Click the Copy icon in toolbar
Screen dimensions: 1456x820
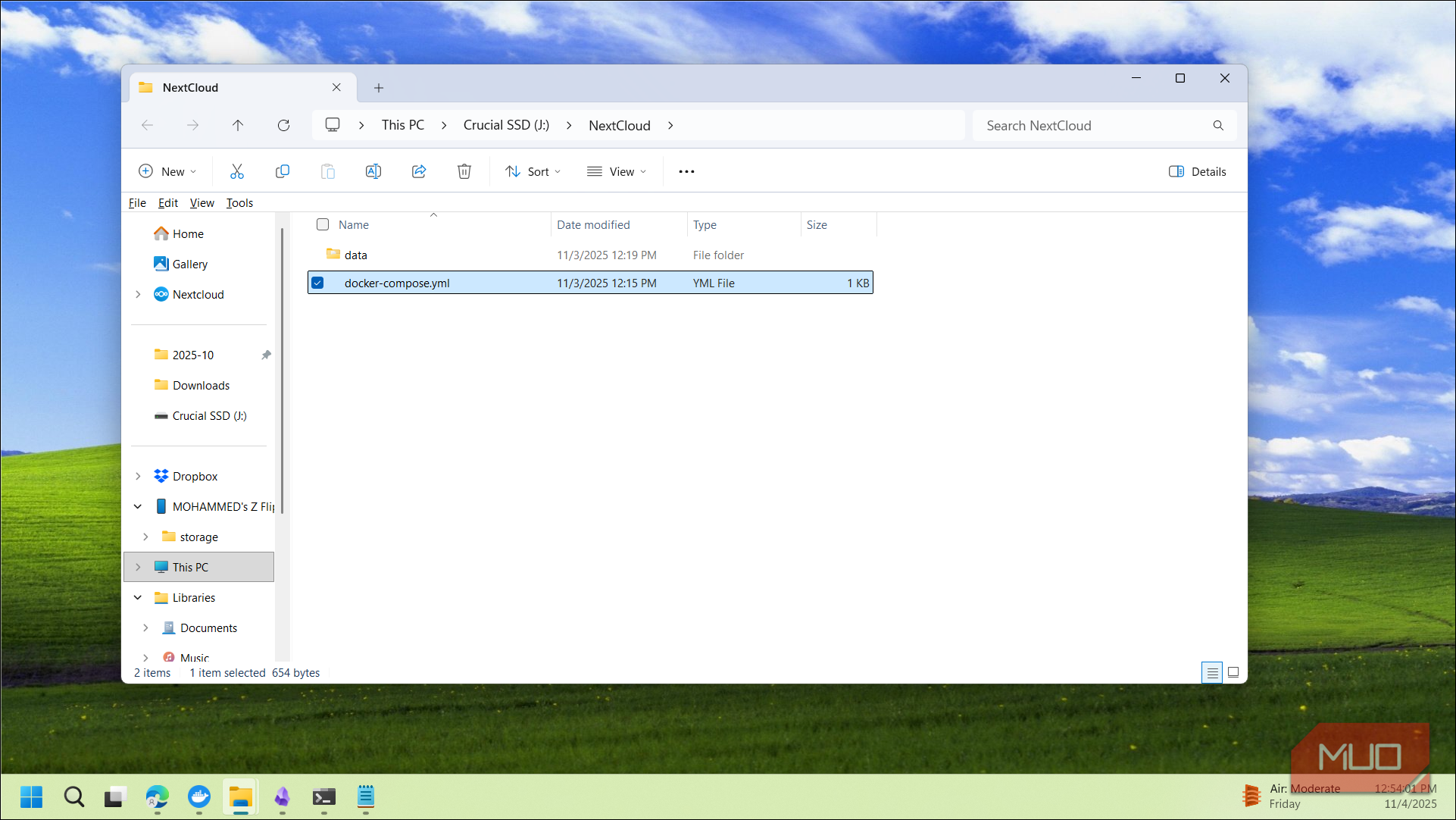283,172
